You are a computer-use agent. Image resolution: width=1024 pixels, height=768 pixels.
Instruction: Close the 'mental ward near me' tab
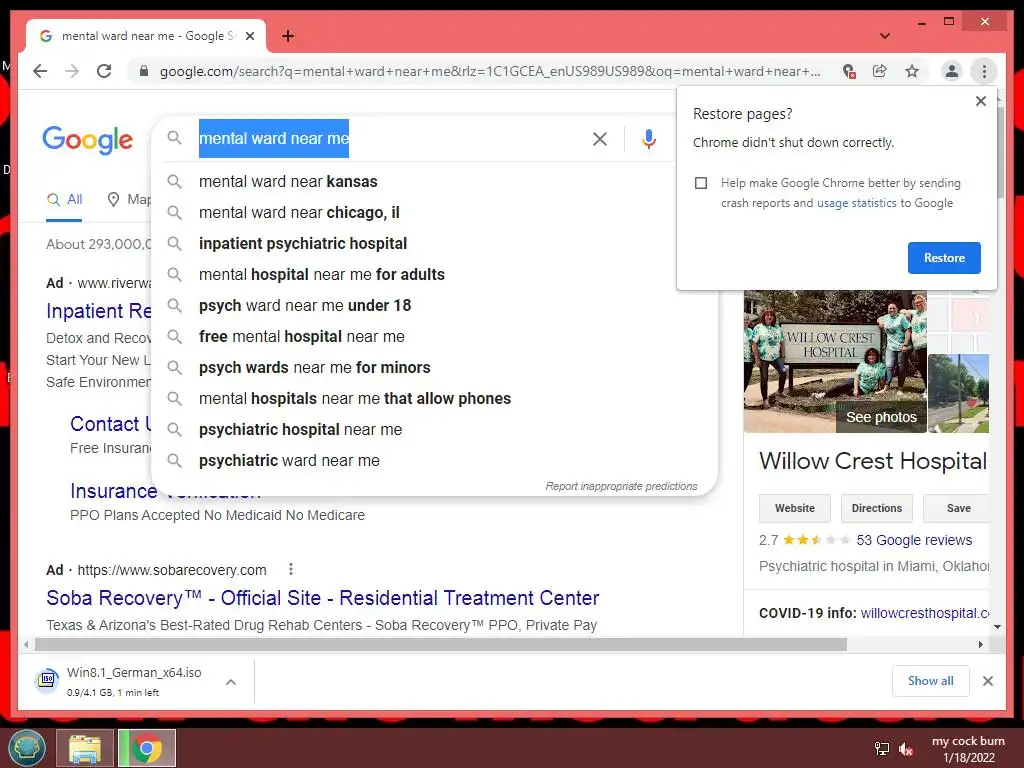pos(249,36)
